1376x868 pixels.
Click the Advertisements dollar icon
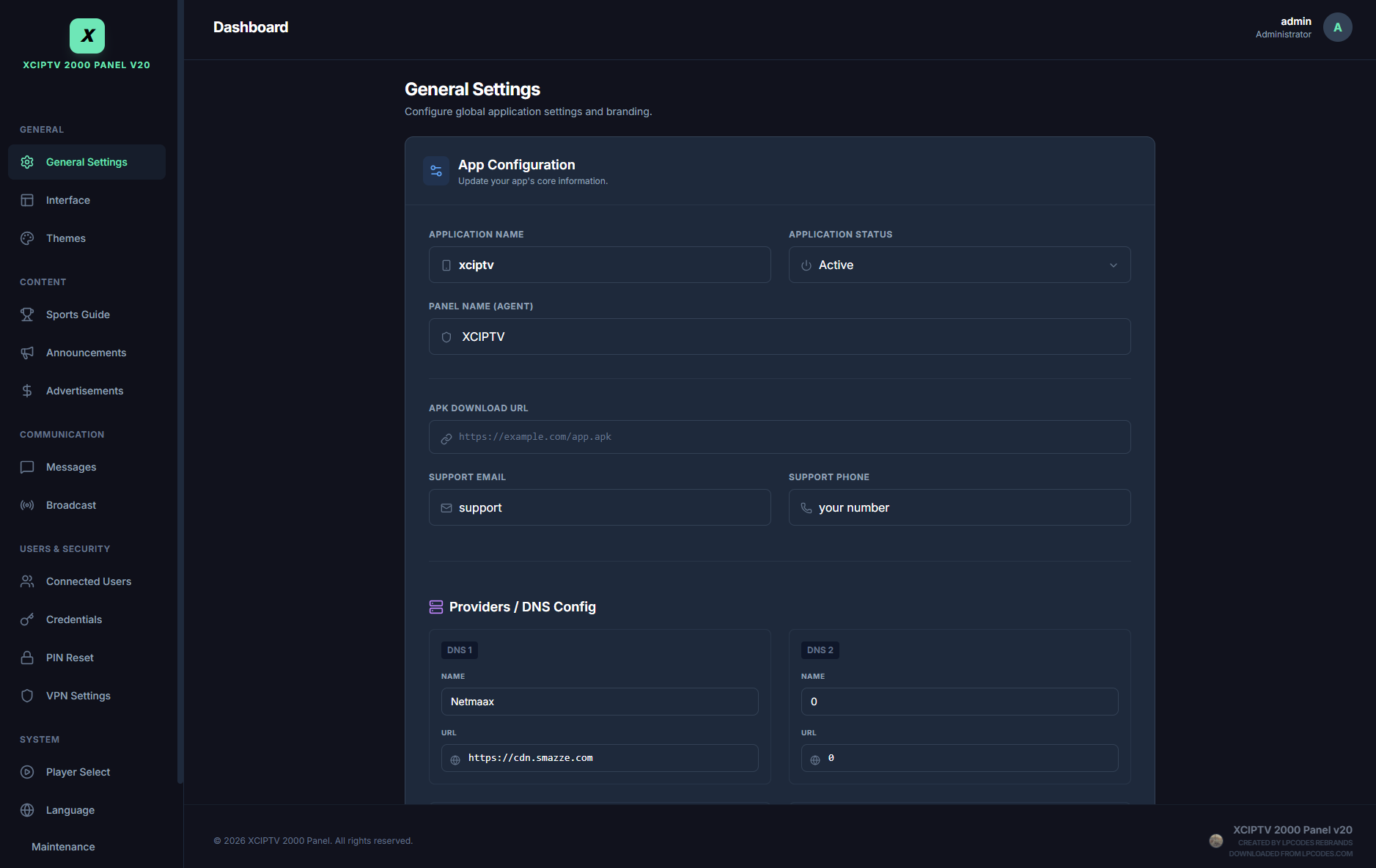27,391
